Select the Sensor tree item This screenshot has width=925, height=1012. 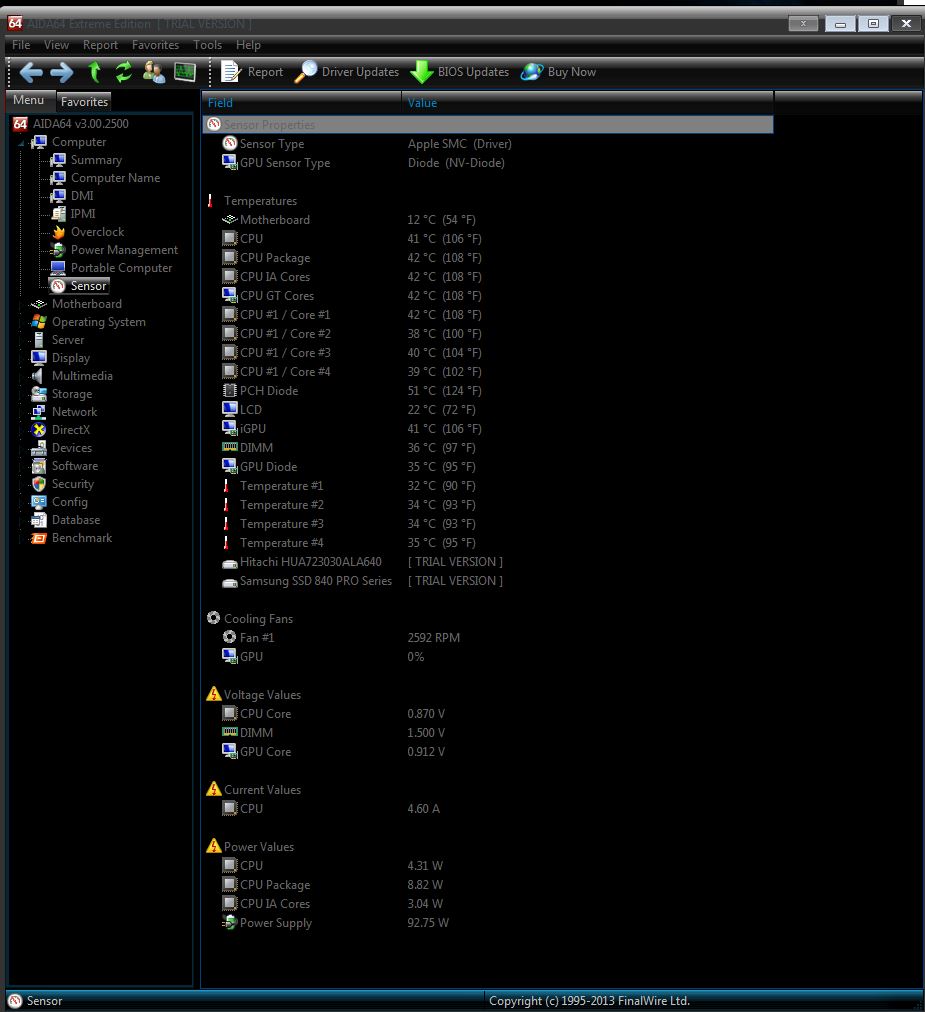point(79,286)
